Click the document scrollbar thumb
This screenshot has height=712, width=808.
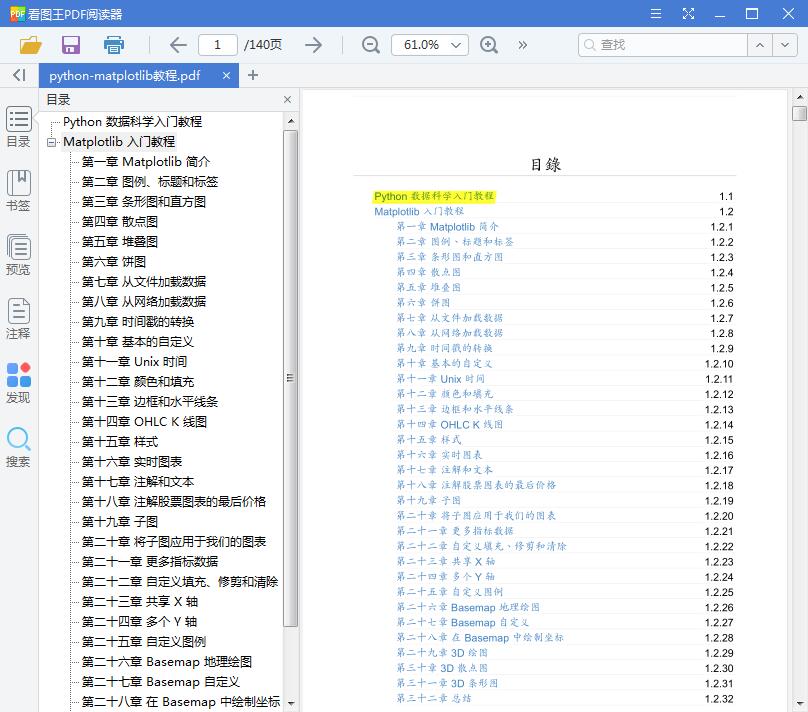(799, 113)
